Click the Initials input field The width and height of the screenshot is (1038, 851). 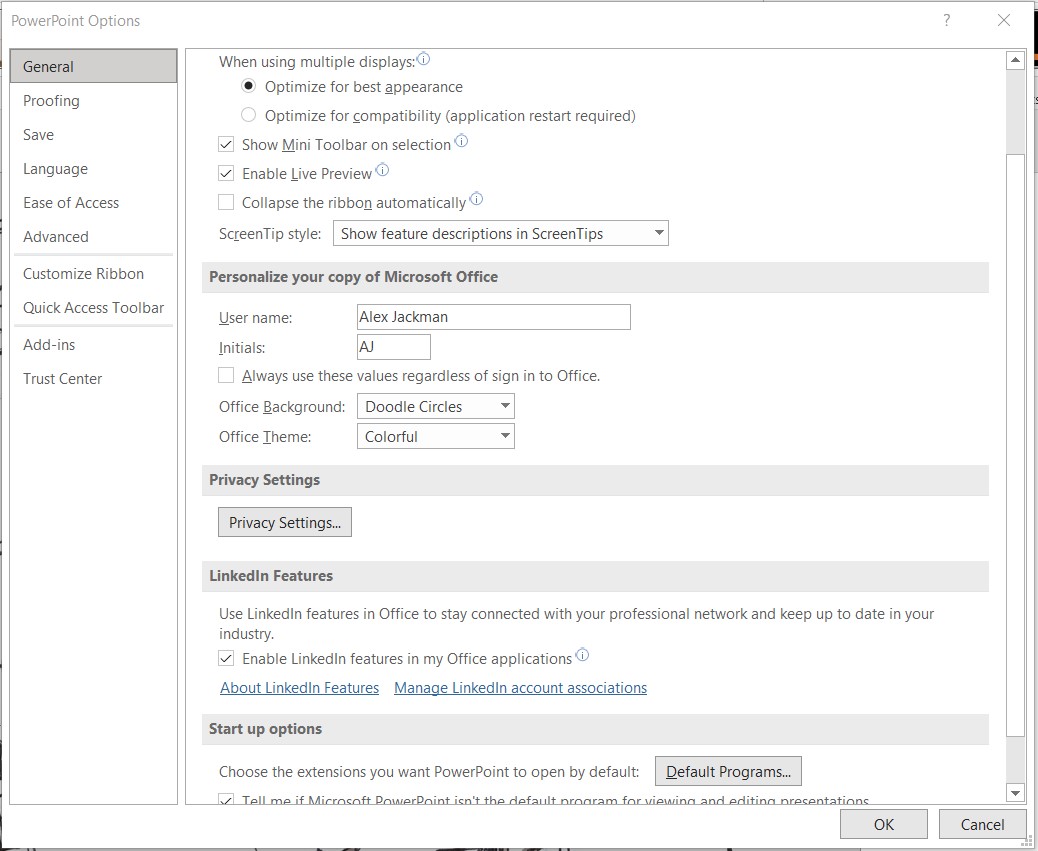pyautogui.click(x=394, y=347)
